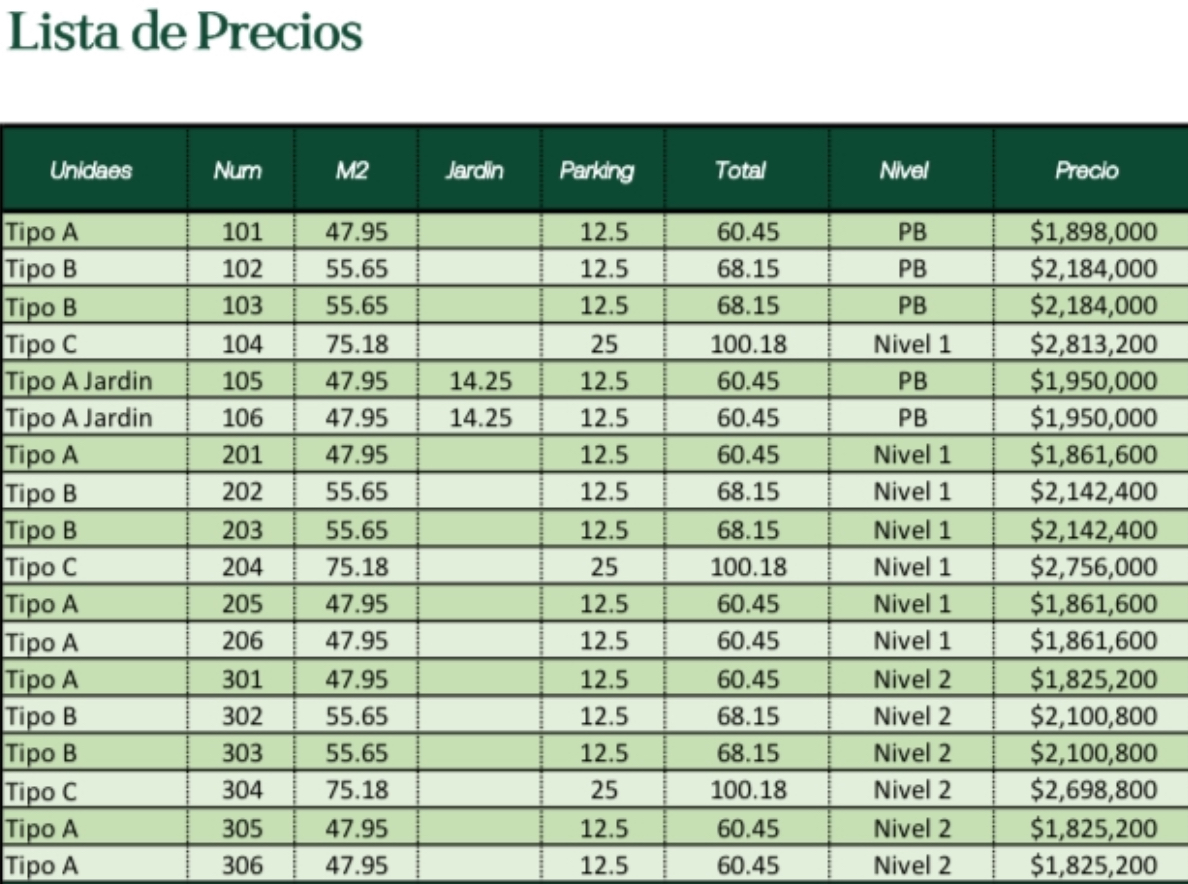Click the "Tipo C" cell for unit 204

41,568
